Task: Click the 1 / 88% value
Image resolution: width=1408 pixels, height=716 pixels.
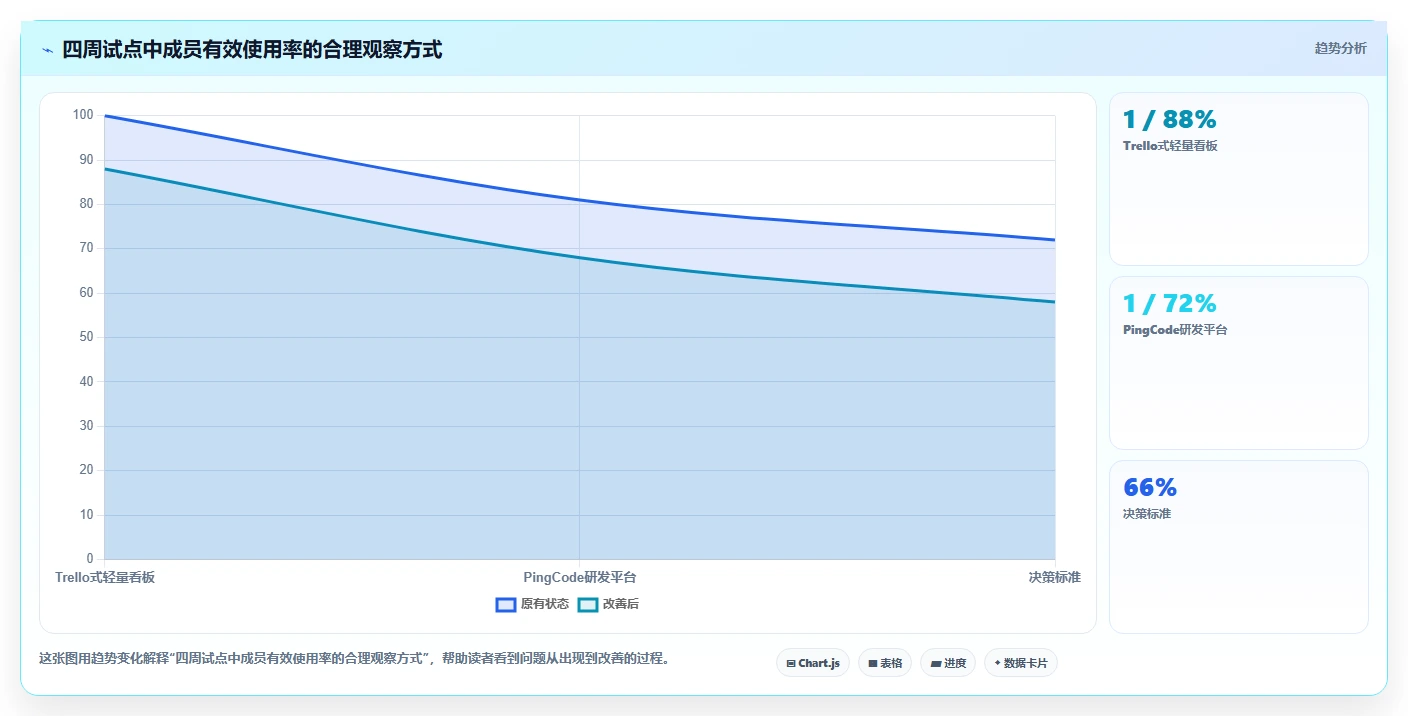Action: coord(1170,120)
